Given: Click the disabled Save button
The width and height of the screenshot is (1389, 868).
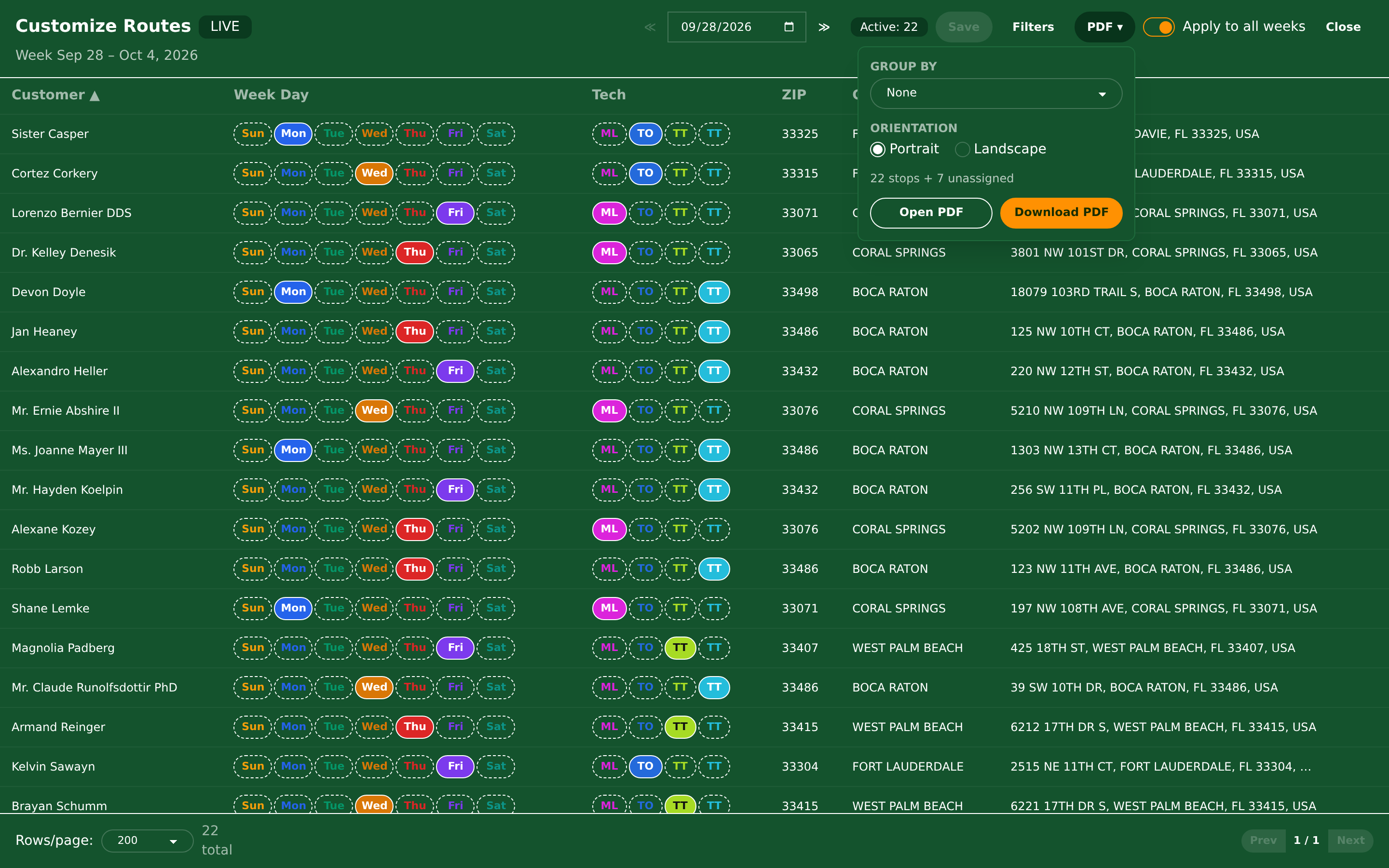Looking at the screenshot, I should click(963, 27).
